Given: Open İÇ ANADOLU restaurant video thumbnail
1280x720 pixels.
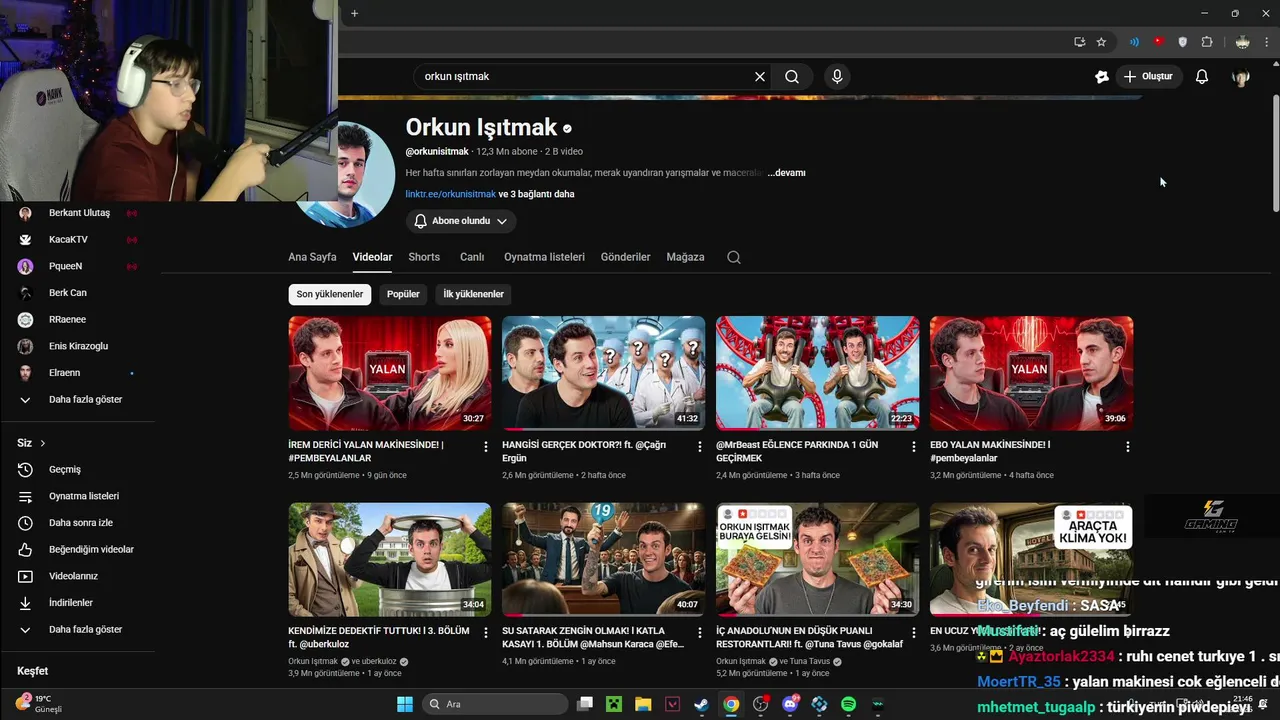Looking at the screenshot, I should (x=817, y=559).
